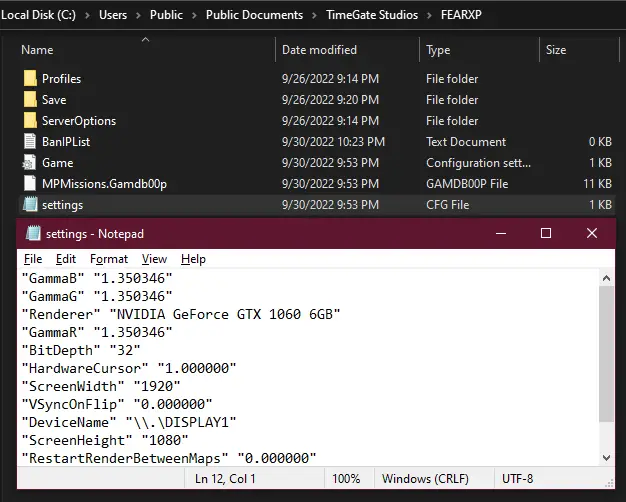
Task: Go to Local Disk (C:) in the breadcrumb
Action: click(38, 15)
